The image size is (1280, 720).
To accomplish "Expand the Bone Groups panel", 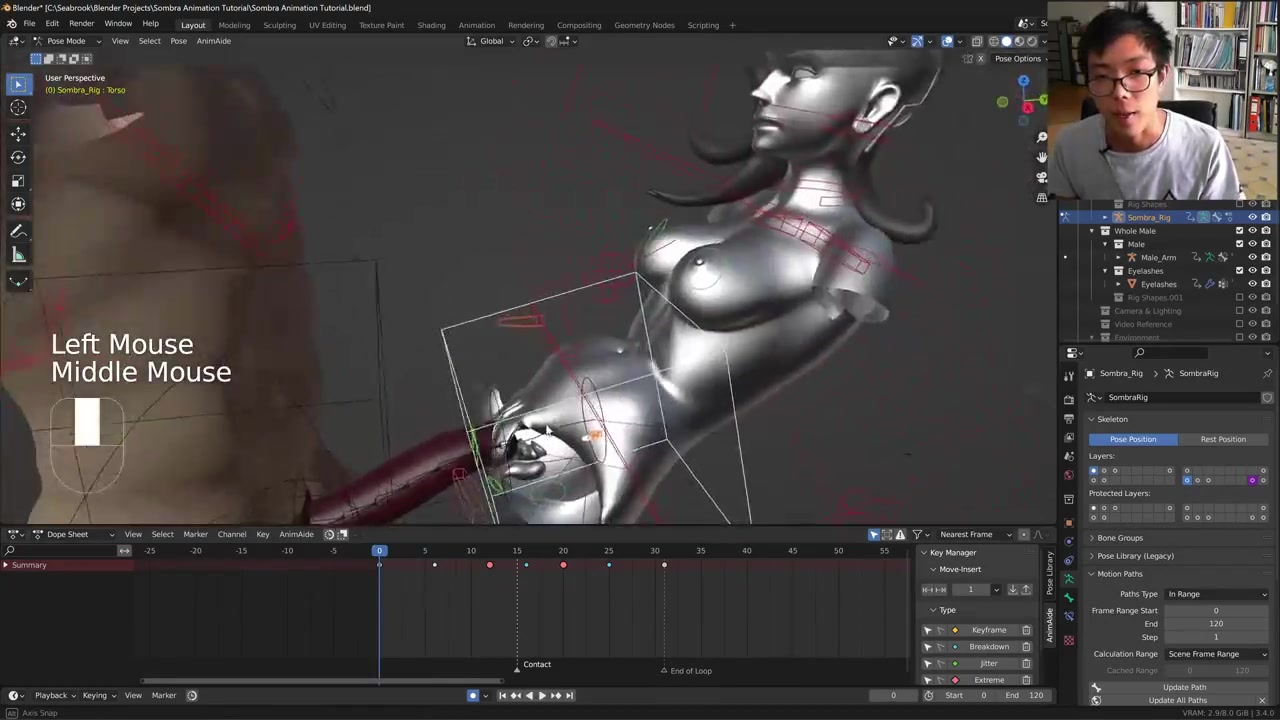I will 1119,538.
